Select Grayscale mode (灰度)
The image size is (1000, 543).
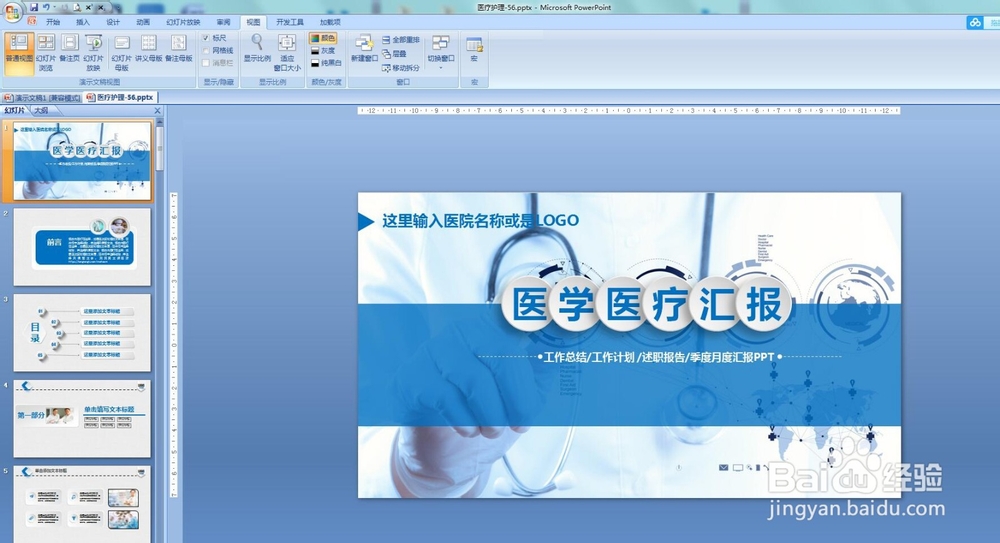pyautogui.click(x=323, y=50)
